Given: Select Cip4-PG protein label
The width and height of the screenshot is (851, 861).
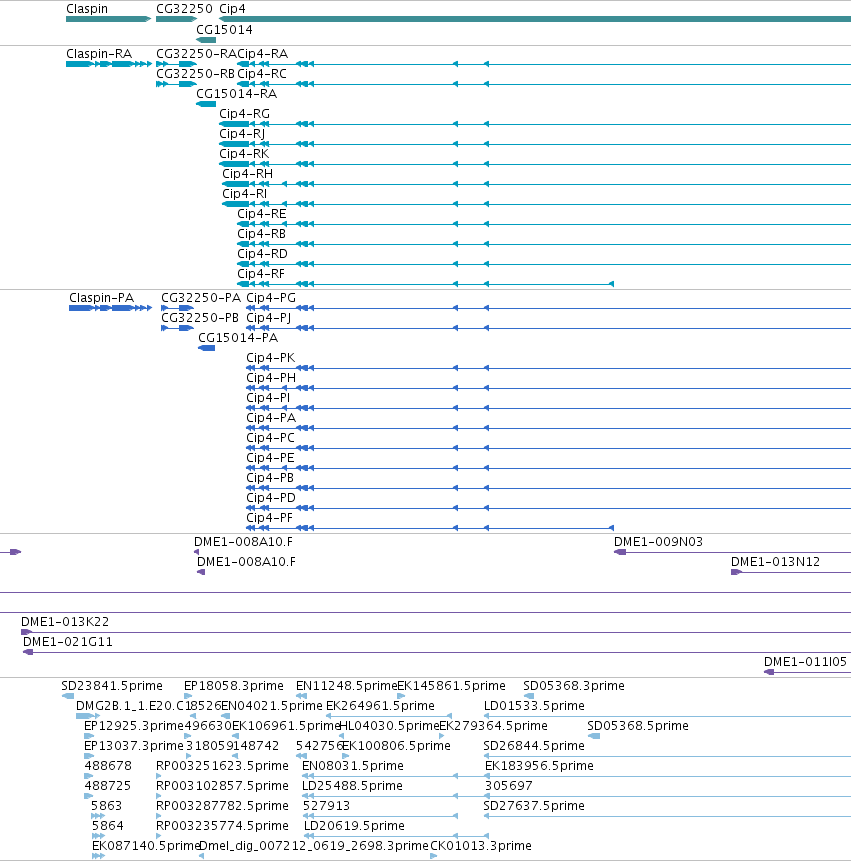Looking at the screenshot, I should [x=271, y=298].
